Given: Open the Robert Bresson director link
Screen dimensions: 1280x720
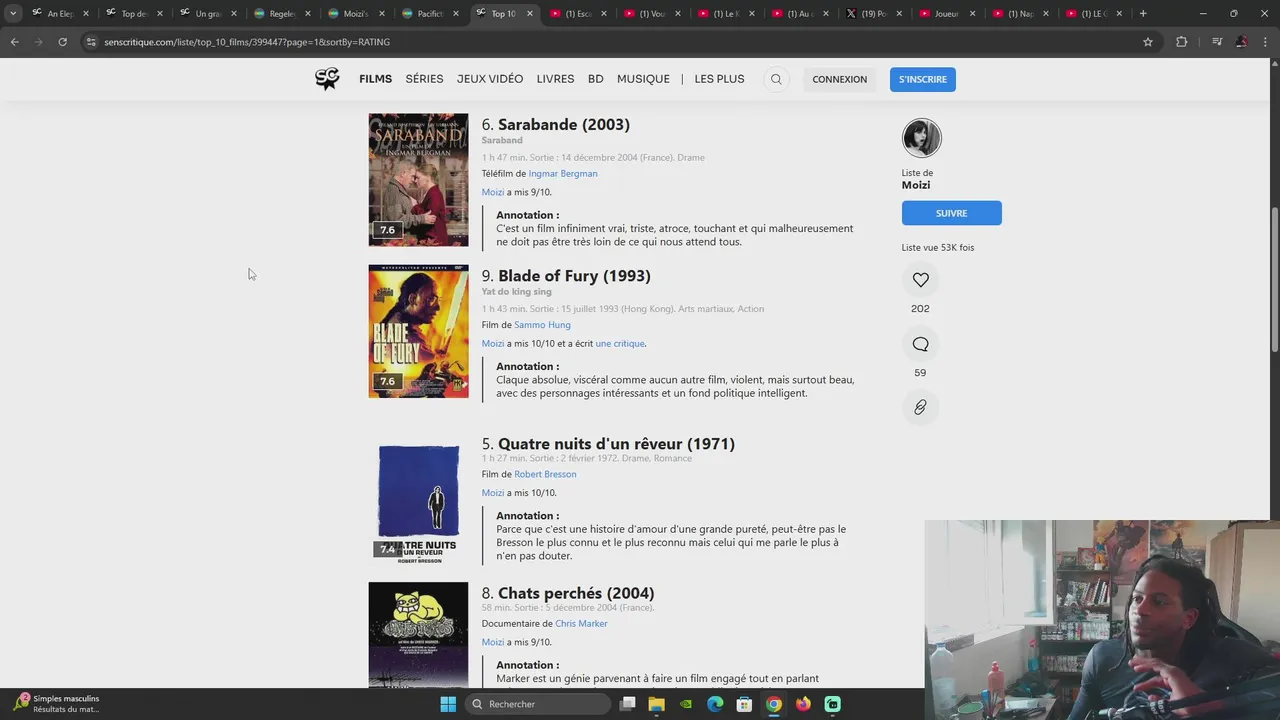Looking at the screenshot, I should pos(545,474).
